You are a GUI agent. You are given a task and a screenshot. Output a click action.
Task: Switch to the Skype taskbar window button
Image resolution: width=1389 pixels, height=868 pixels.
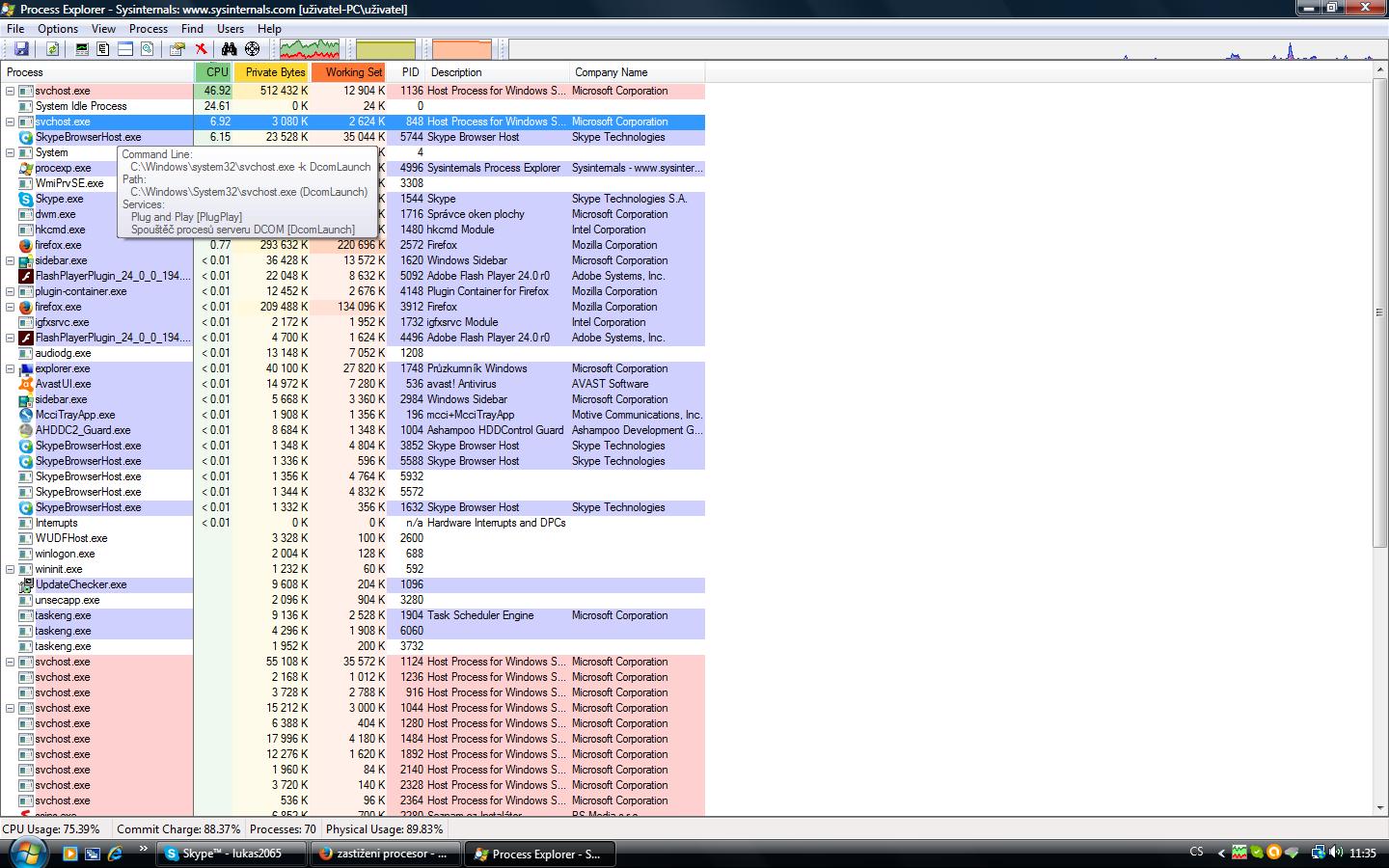(x=231, y=854)
